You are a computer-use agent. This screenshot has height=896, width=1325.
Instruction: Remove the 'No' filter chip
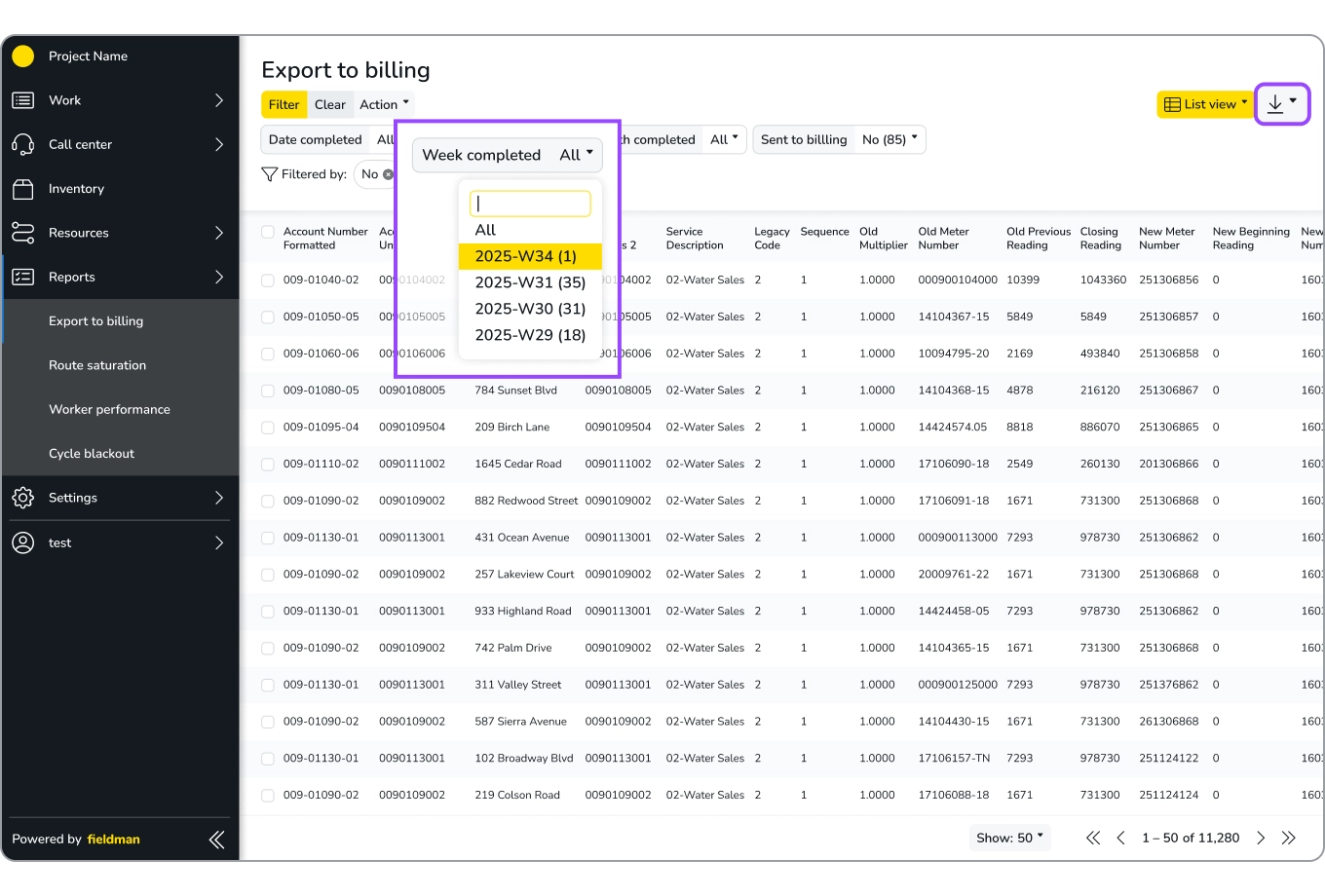coord(388,174)
